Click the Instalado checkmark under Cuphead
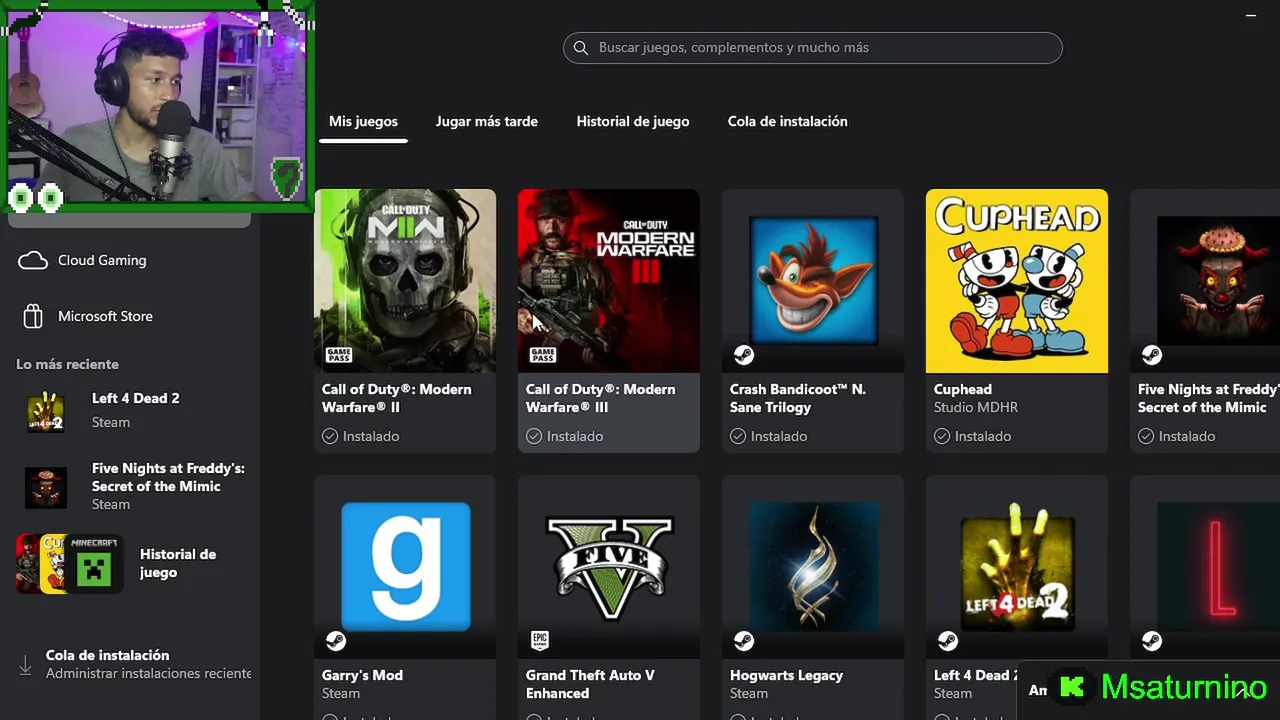This screenshot has width=1280, height=720. pos(941,436)
